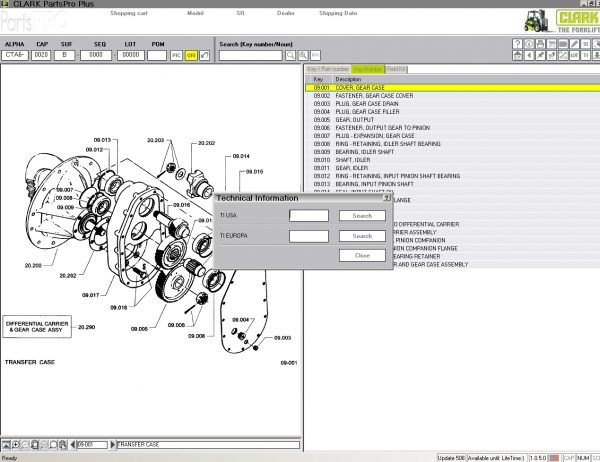Viewport: 600px width, 462px height.
Task: Click the LOT toolbar icon
Action: coord(574,56)
